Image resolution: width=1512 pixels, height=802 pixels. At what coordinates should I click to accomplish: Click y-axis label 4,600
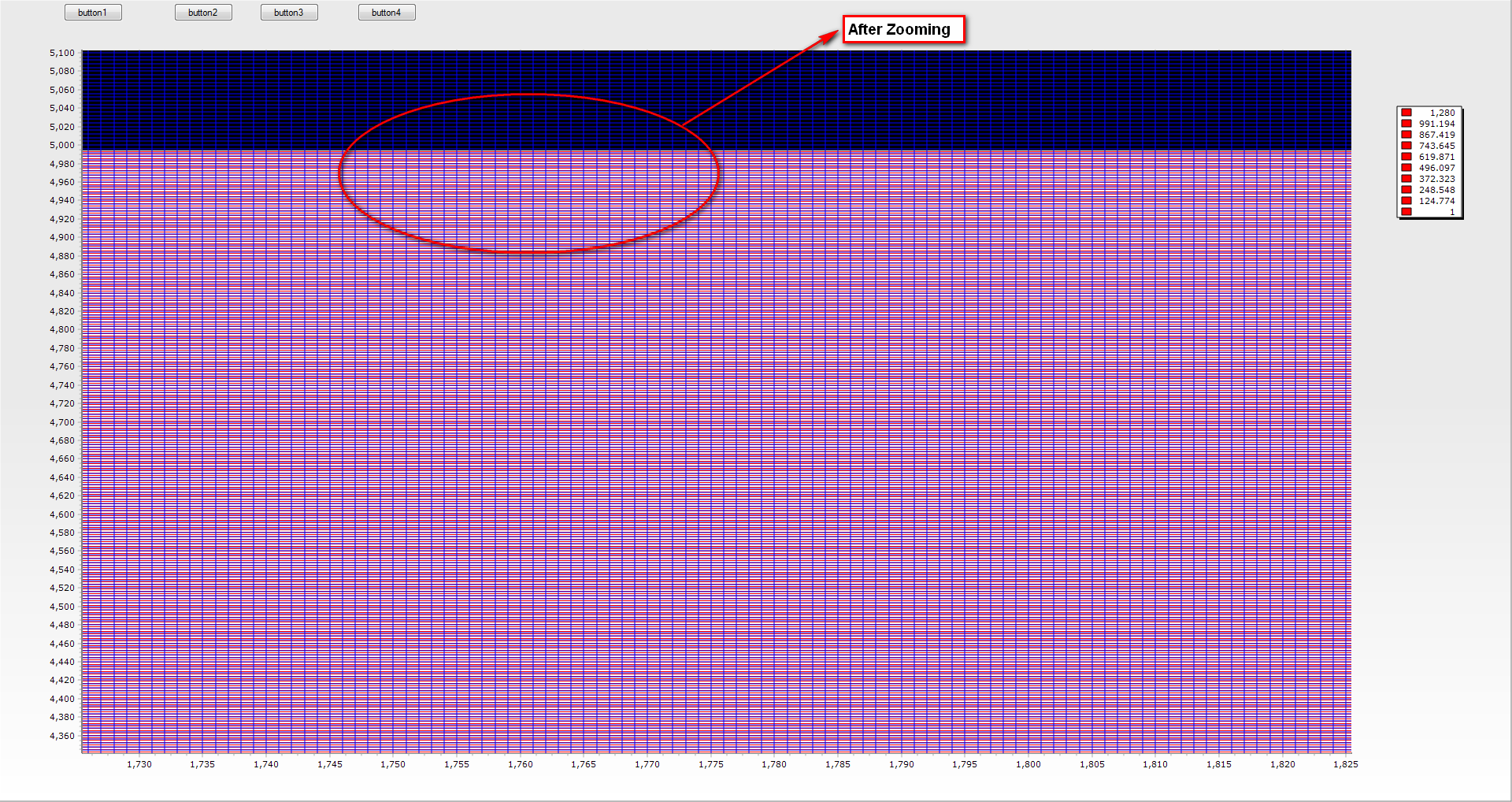tap(62, 514)
